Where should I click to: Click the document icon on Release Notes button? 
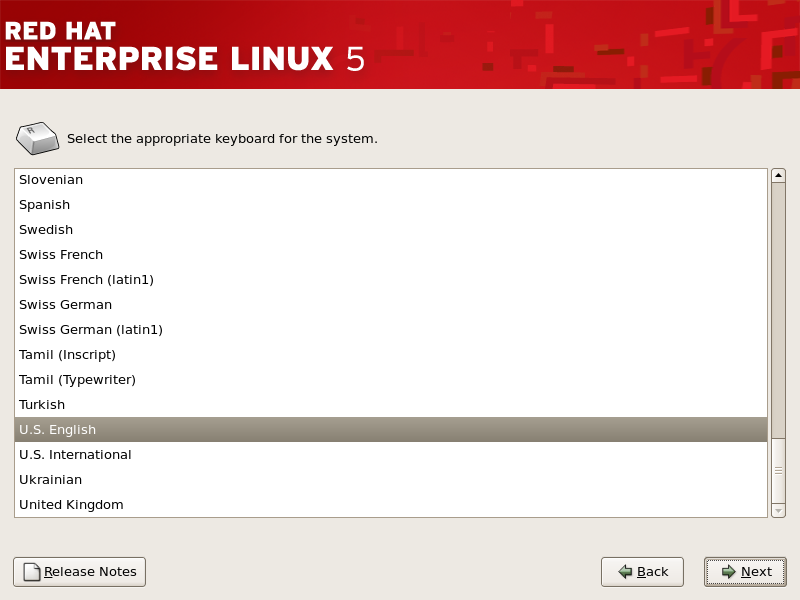point(30,571)
